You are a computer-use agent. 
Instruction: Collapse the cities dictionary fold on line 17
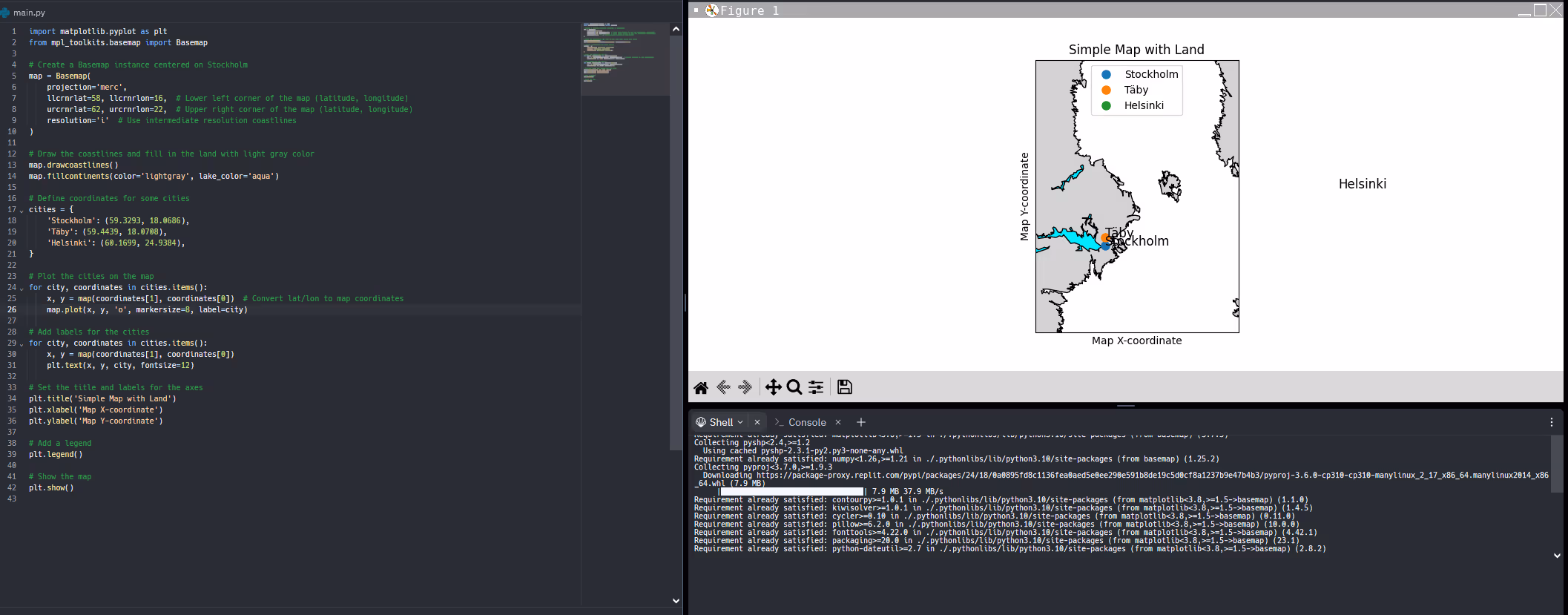pos(22,210)
